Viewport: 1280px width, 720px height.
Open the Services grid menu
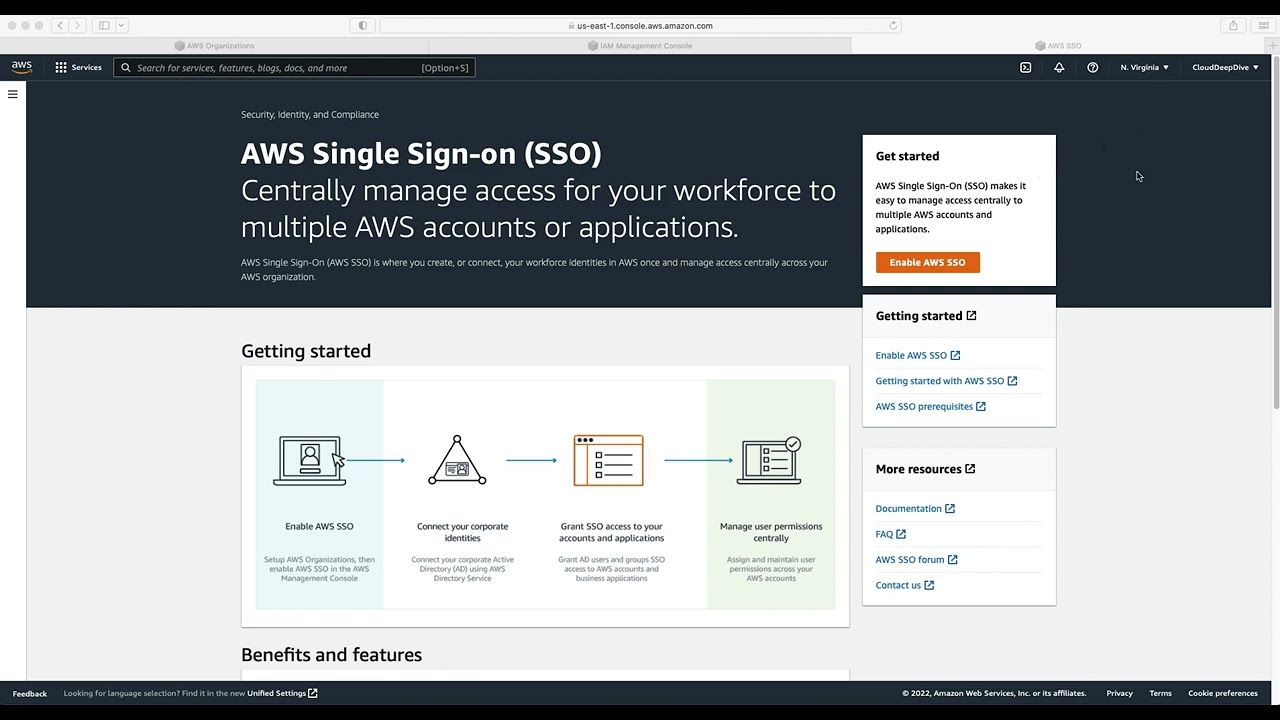coord(61,67)
